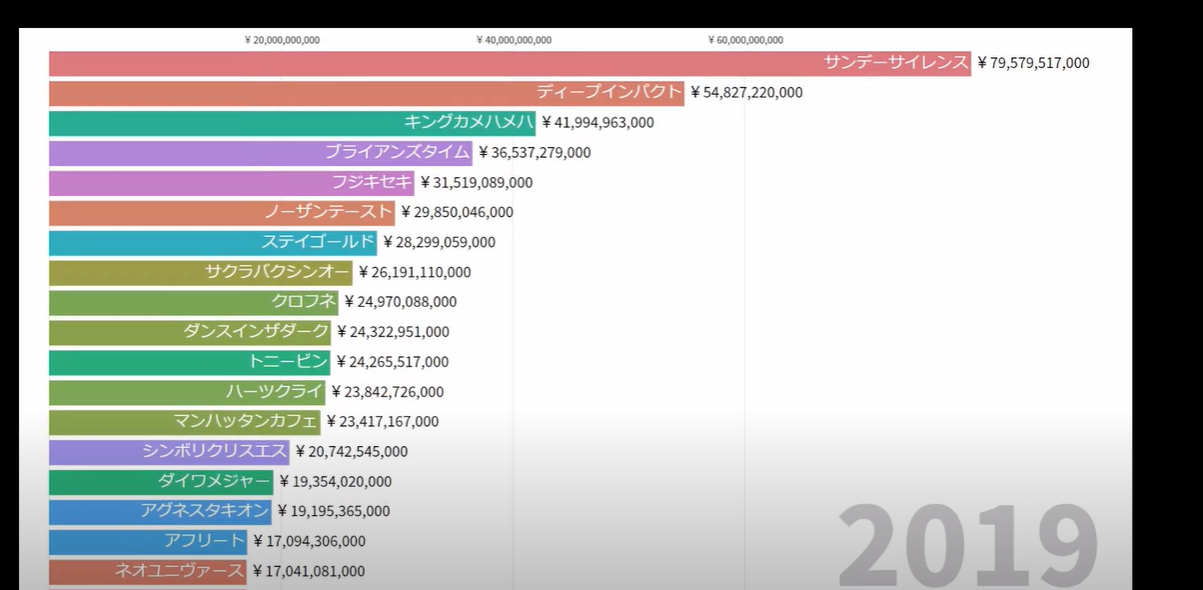Click the クロフネ bar label
The height and width of the screenshot is (590, 1203).
point(304,302)
